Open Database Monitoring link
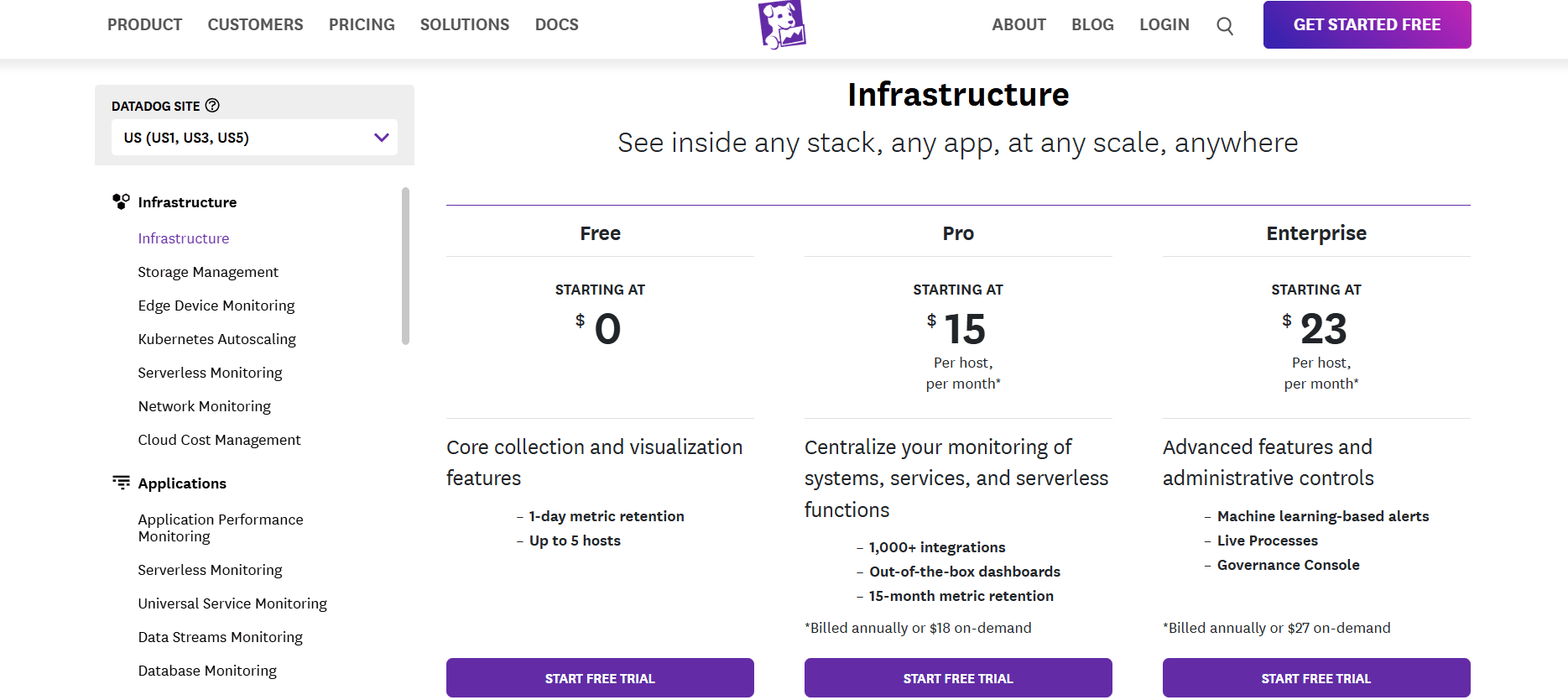This screenshot has height=700, width=1568. 207,671
